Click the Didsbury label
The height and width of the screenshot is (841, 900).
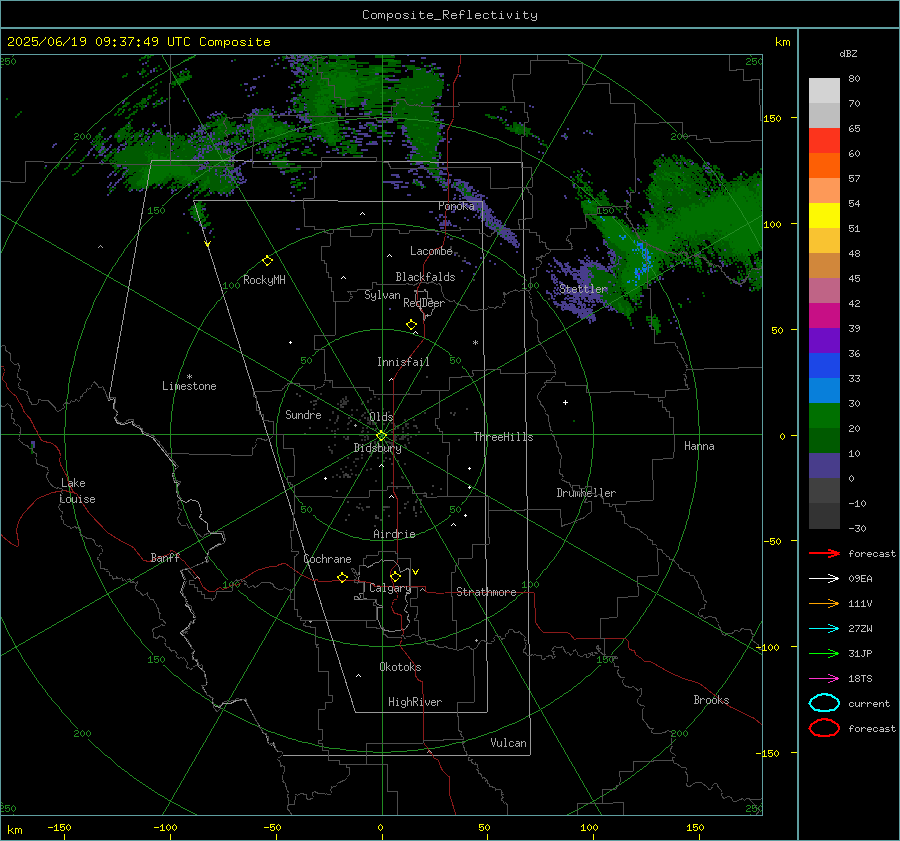pyautogui.click(x=377, y=448)
